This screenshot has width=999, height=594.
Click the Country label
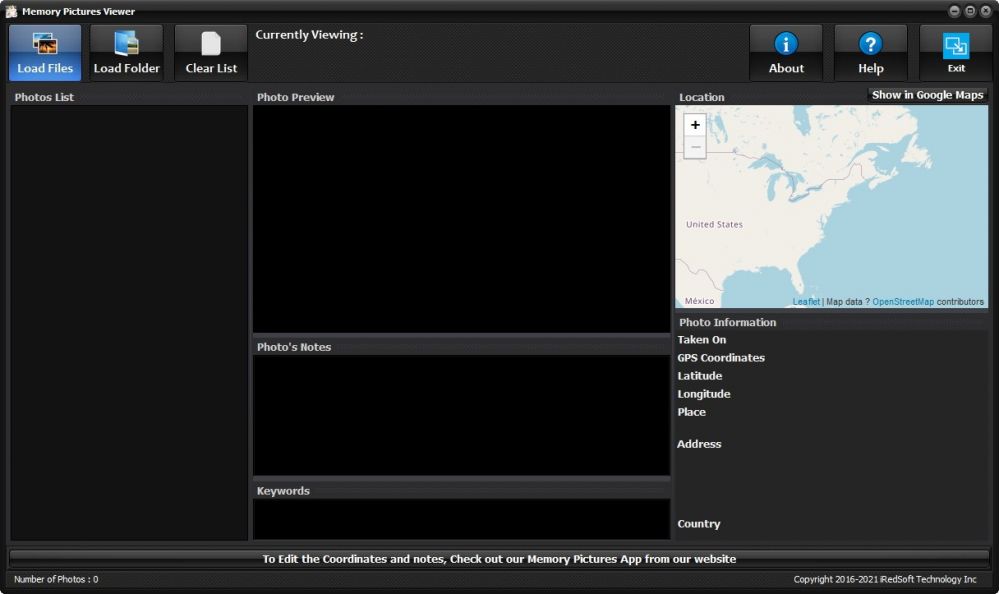698,524
